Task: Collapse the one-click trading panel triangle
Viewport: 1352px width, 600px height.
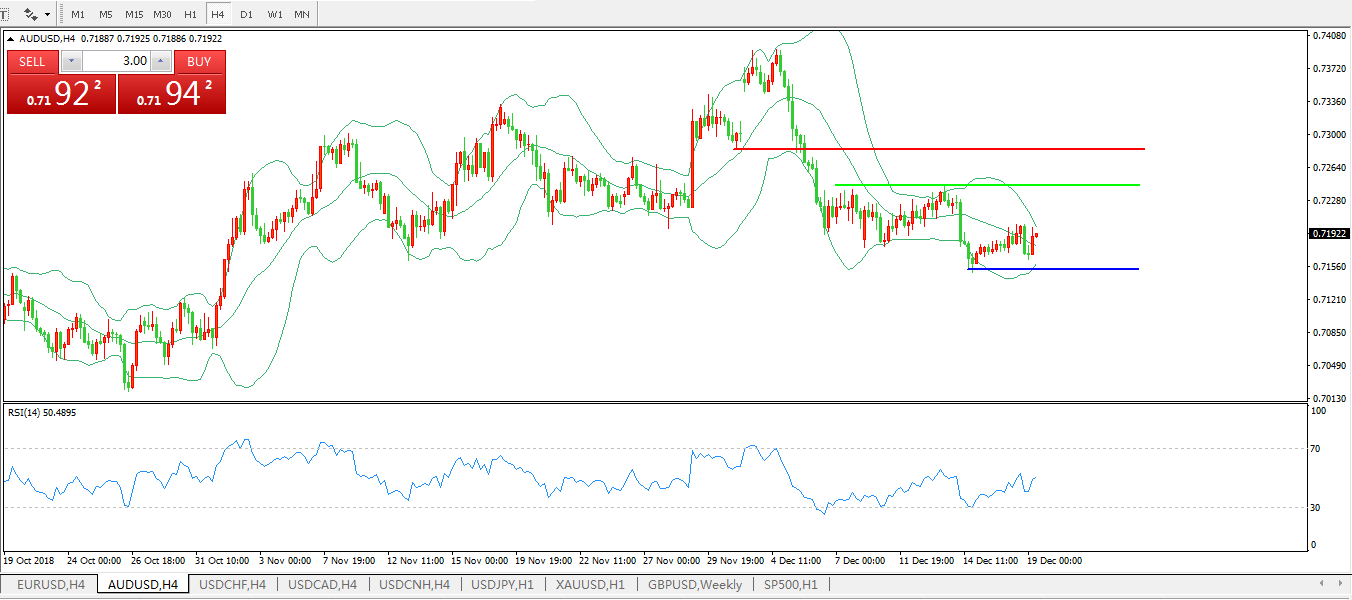Action: point(11,39)
